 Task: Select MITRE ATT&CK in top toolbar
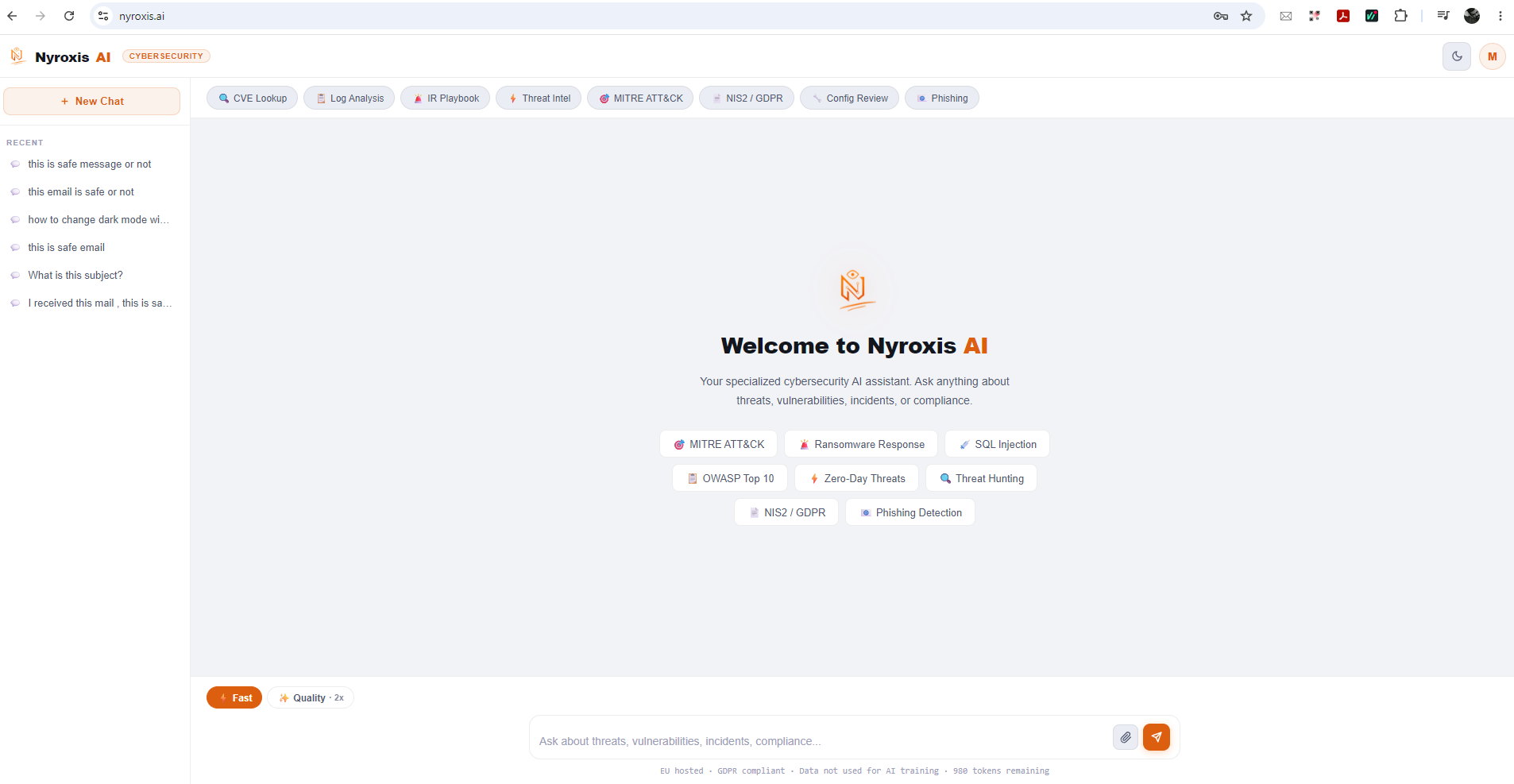640,98
